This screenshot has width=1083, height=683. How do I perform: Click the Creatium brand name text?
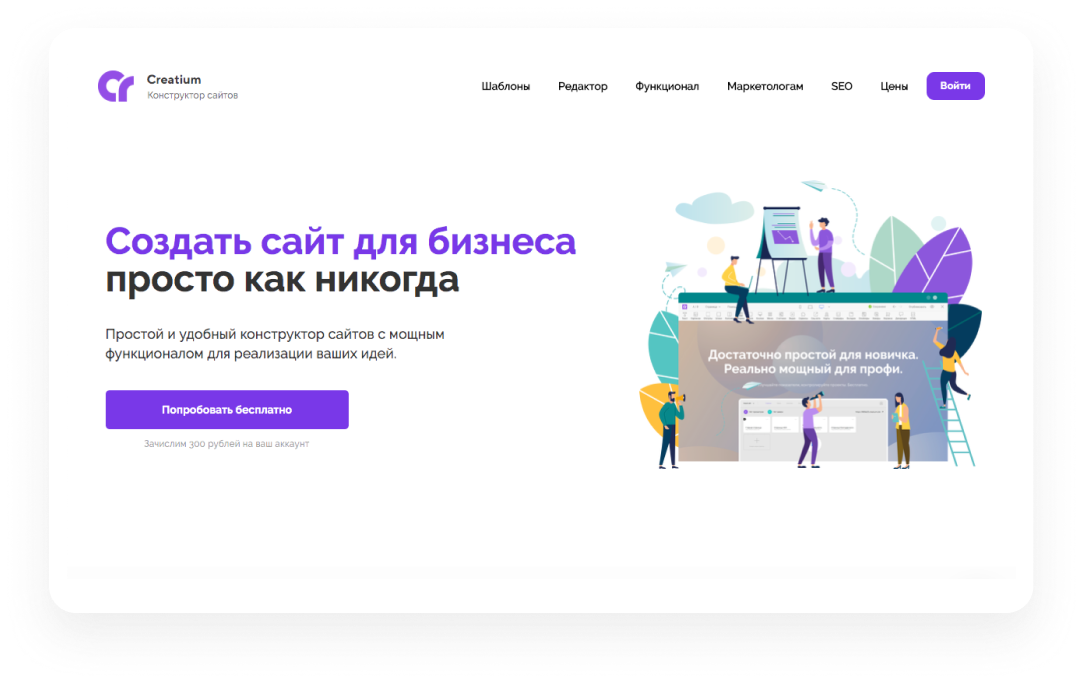(174, 80)
